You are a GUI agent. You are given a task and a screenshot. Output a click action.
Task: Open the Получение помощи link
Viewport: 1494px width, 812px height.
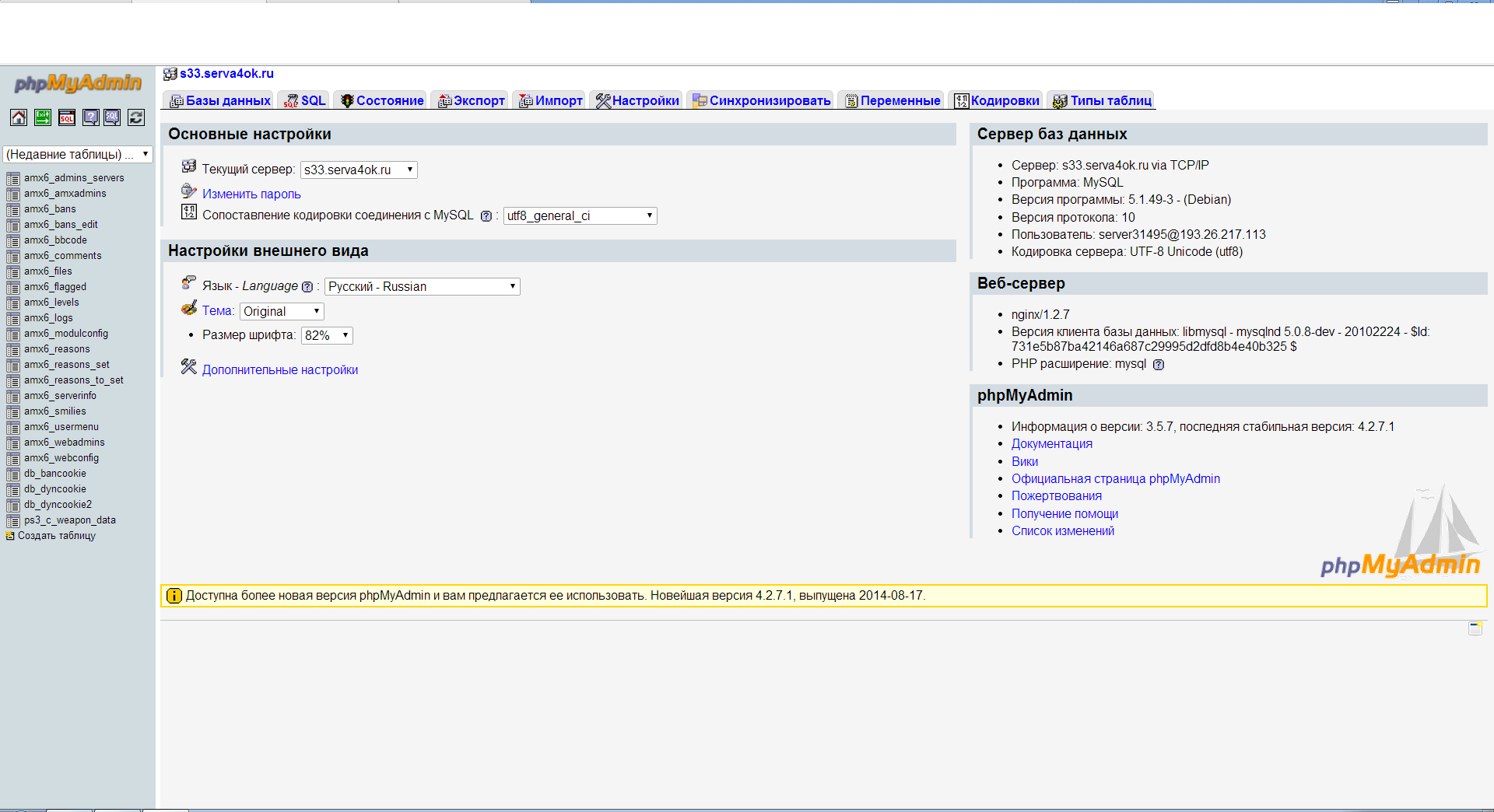click(x=1064, y=513)
